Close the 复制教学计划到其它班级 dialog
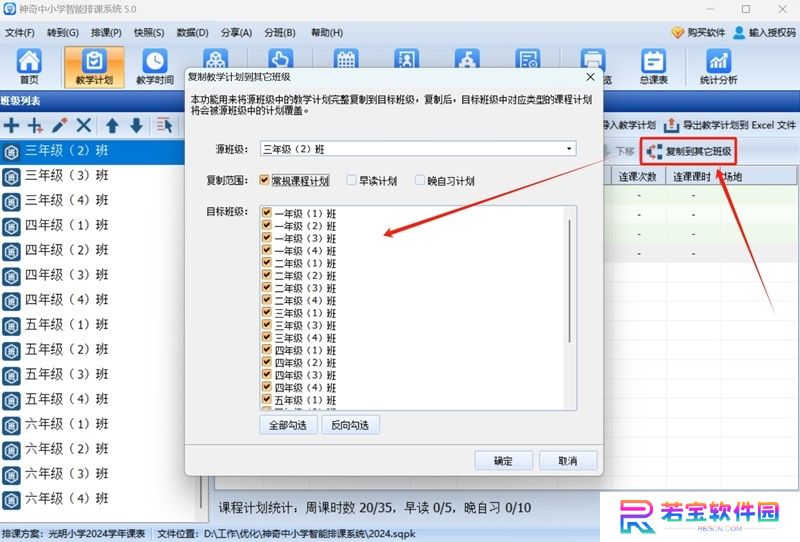This screenshot has height=542, width=800. [x=590, y=77]
